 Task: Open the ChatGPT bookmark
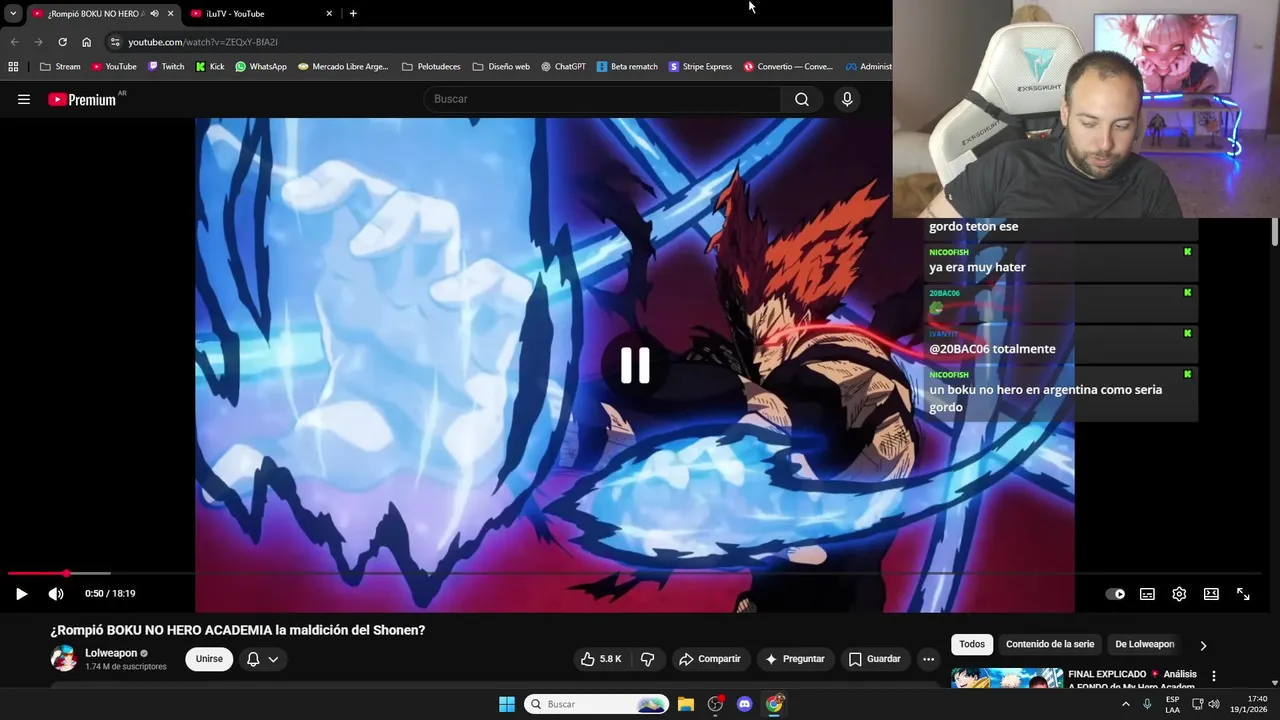tap(564, 67)
